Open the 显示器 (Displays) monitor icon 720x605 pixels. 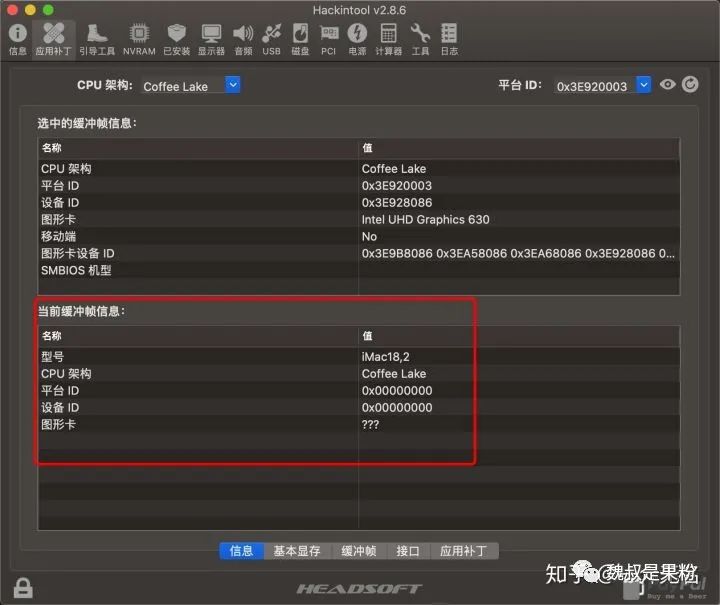211,39
